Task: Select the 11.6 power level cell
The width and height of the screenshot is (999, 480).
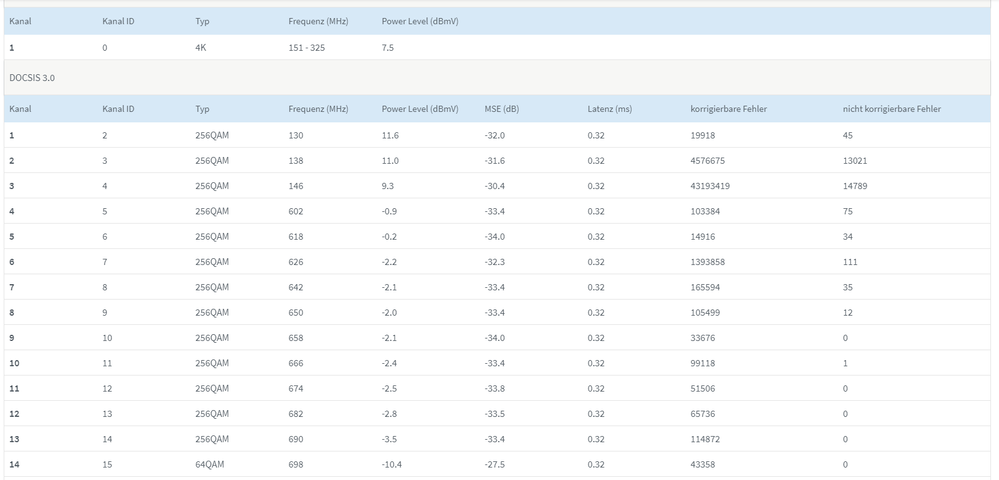Action: (x=390, y=135)
